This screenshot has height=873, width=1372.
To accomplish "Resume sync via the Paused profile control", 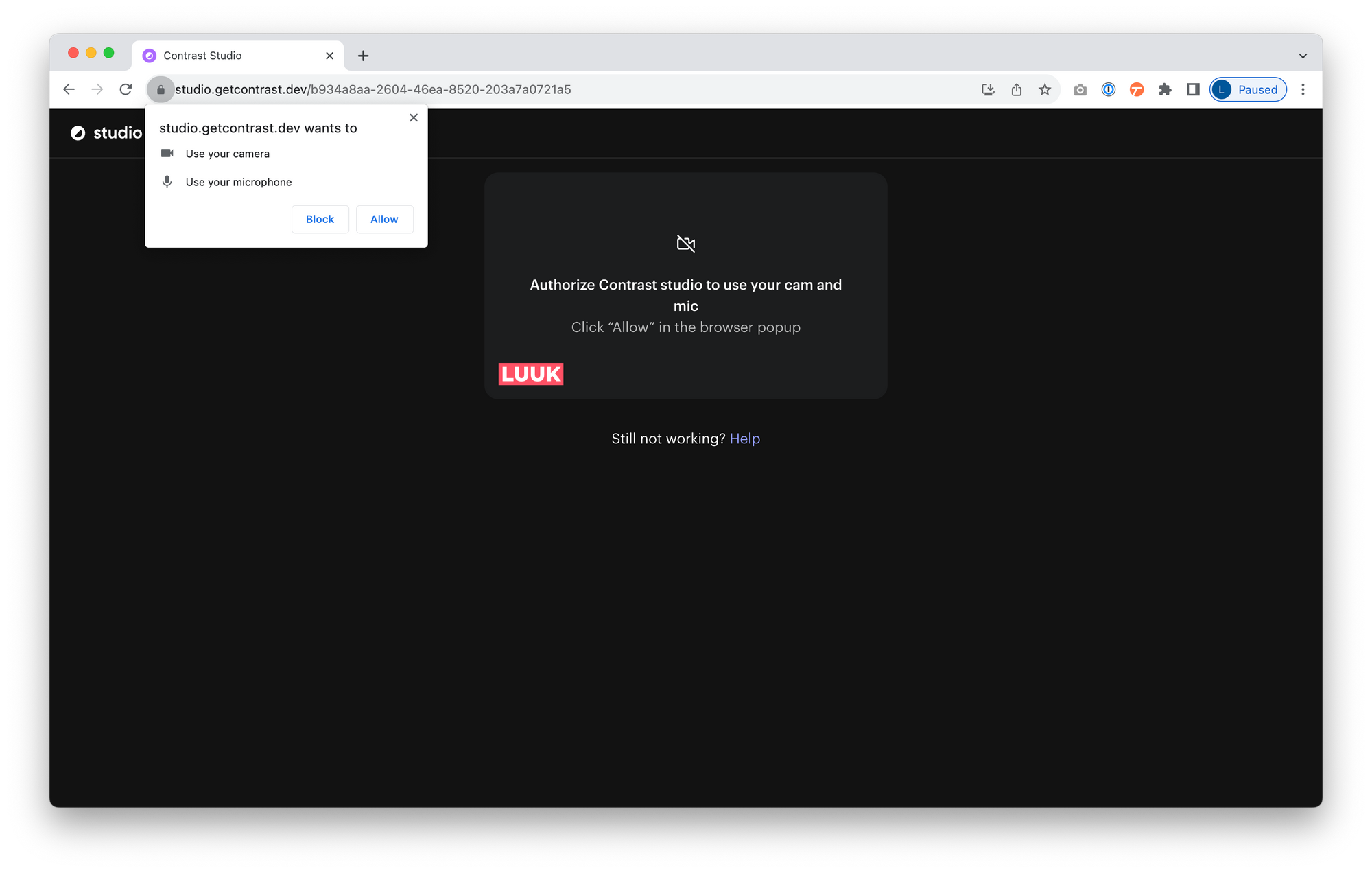I will point(1247,89).
